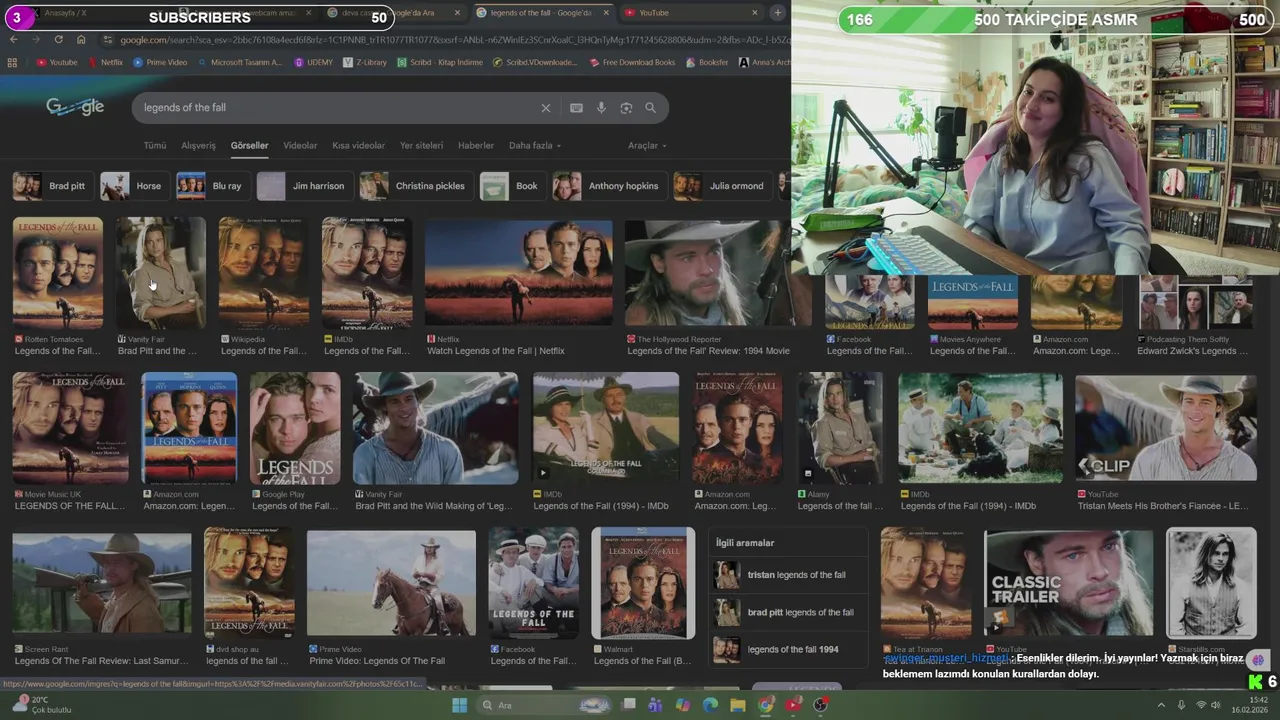1280x720 pixels.
Task: Open Microsoft Edge from the taskbar
Action: click(x=710, y=705)
